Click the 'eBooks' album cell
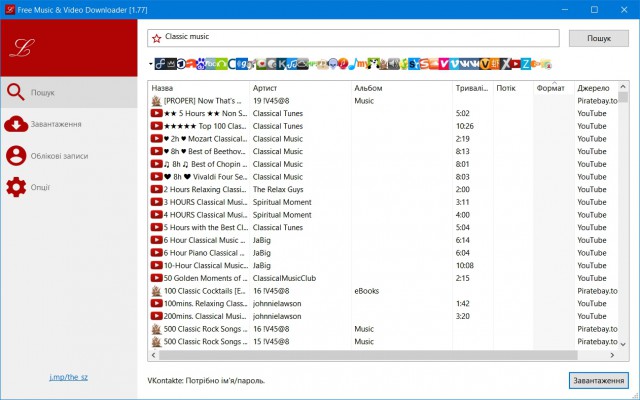 coord(367,291)
